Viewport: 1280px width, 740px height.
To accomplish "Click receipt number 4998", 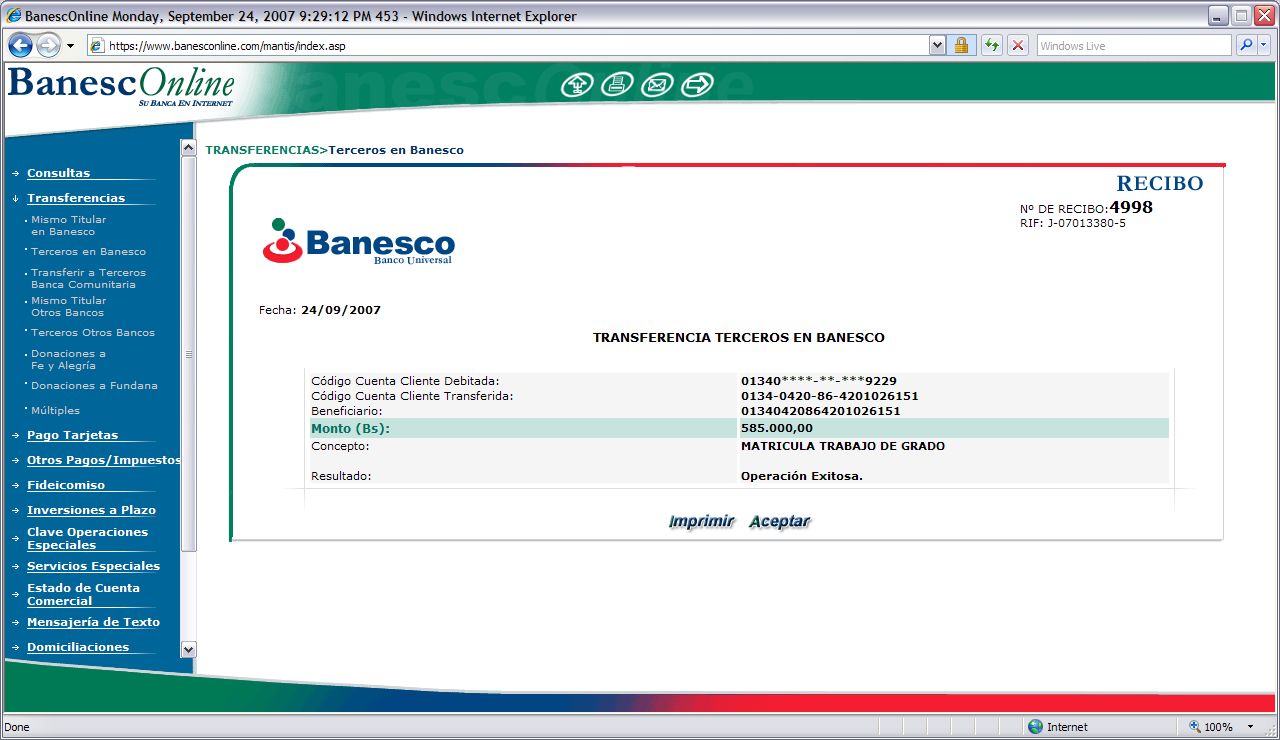I will coord(1131,207).
